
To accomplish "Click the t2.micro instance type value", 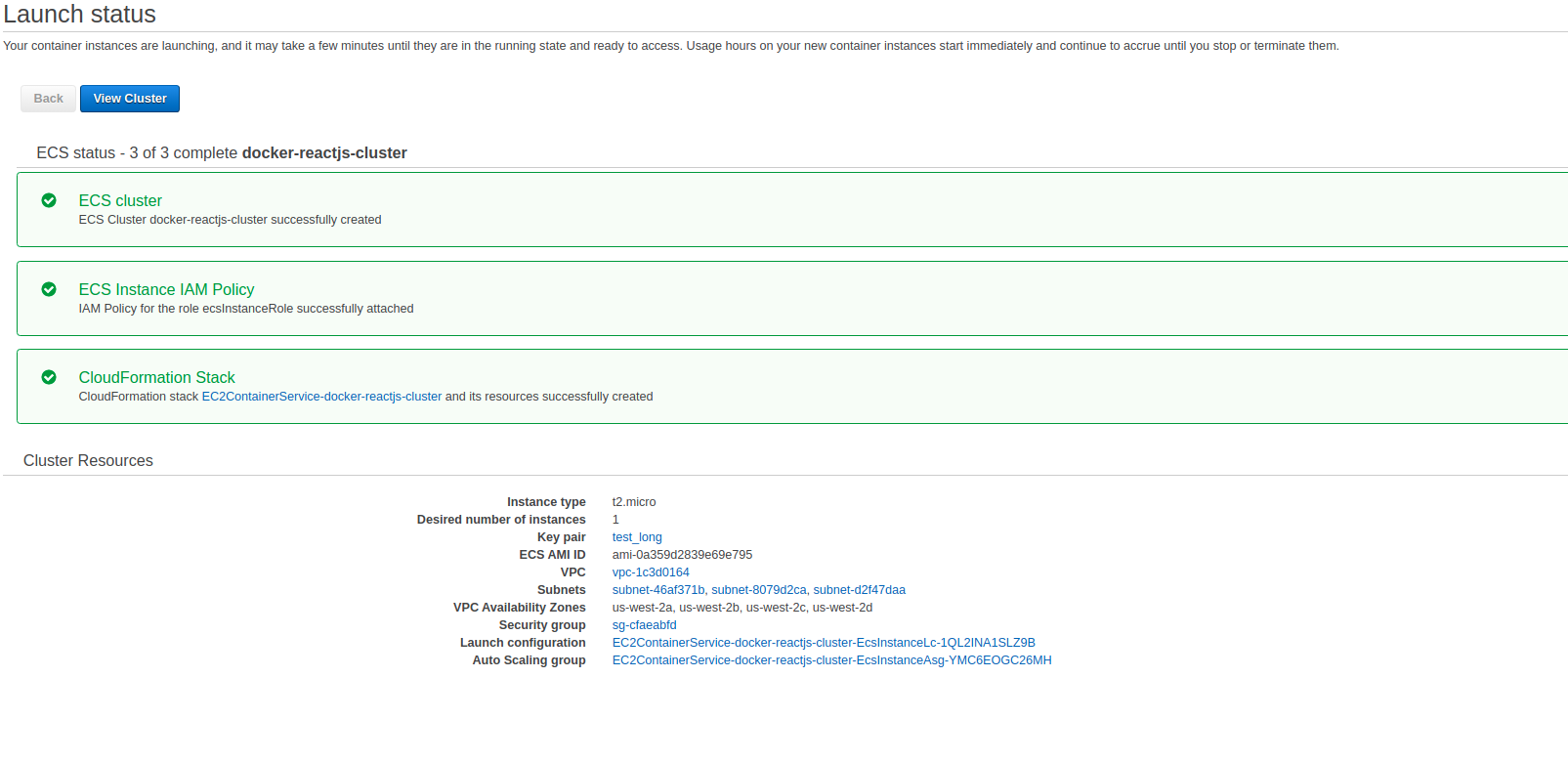I will coord(634,502).
